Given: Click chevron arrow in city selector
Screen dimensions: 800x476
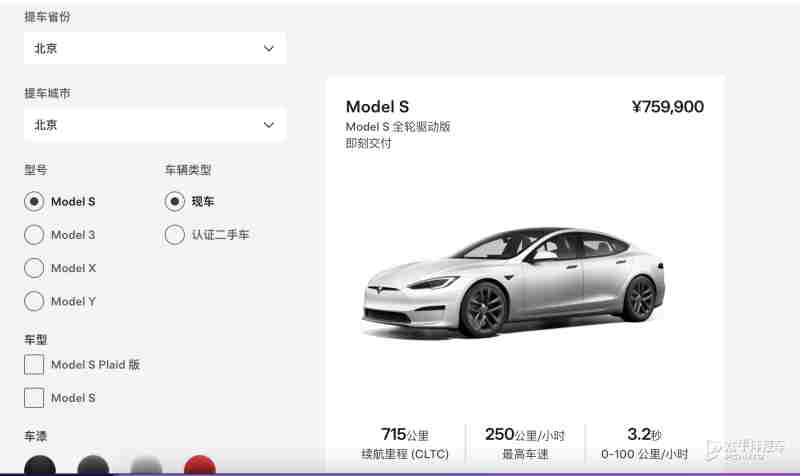Looking at the screenshot, I should tap(268, 125).
